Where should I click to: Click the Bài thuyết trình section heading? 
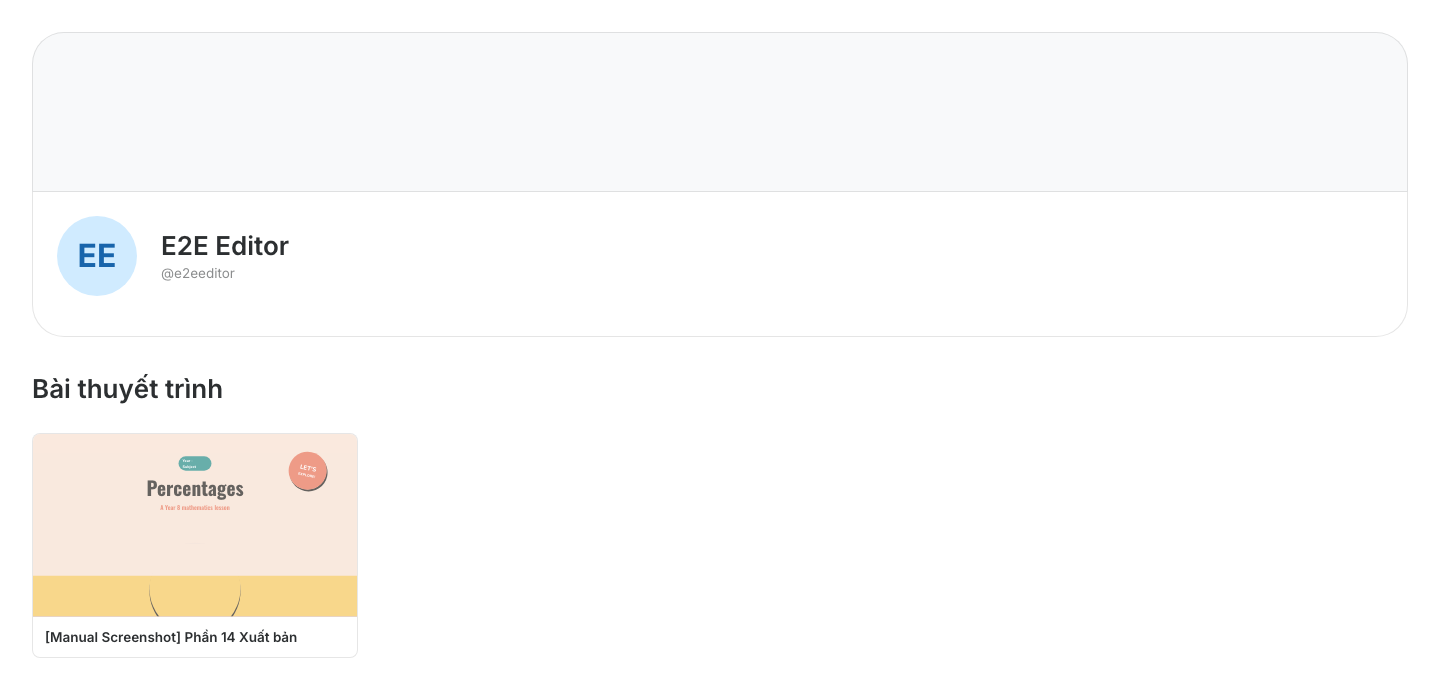pos(127,389)
